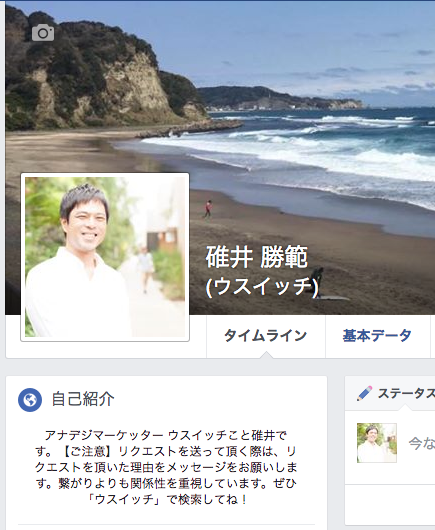Click the camera icon on cover photo
Image resolution: width=435 pixels, height=530 pixels.
[x=43, y=33]
